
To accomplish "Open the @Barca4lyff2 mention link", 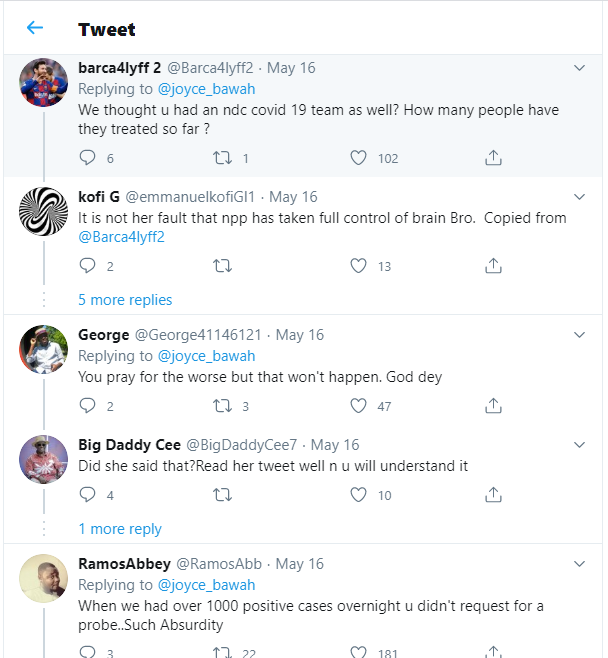I will (121, 237).
